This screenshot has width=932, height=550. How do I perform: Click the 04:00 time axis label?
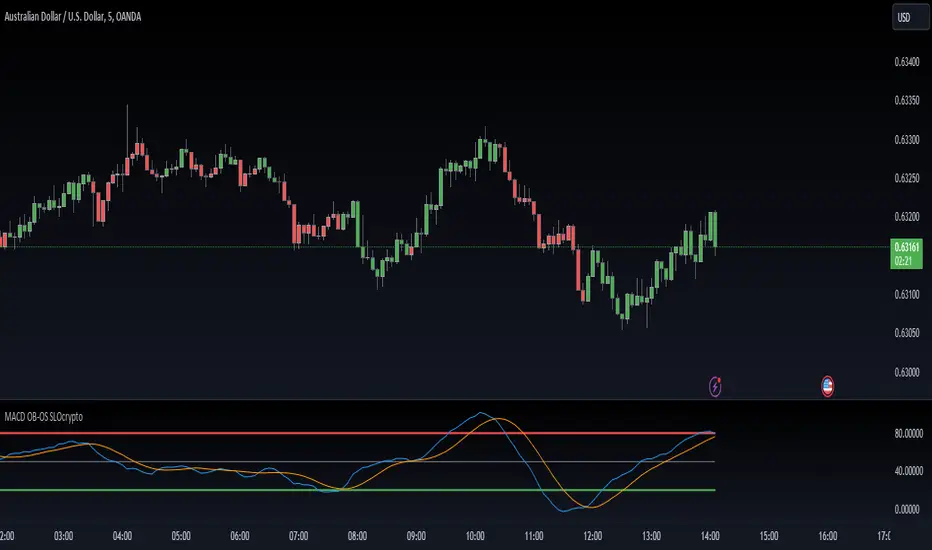pyautogui.click(x=122, y=536)
